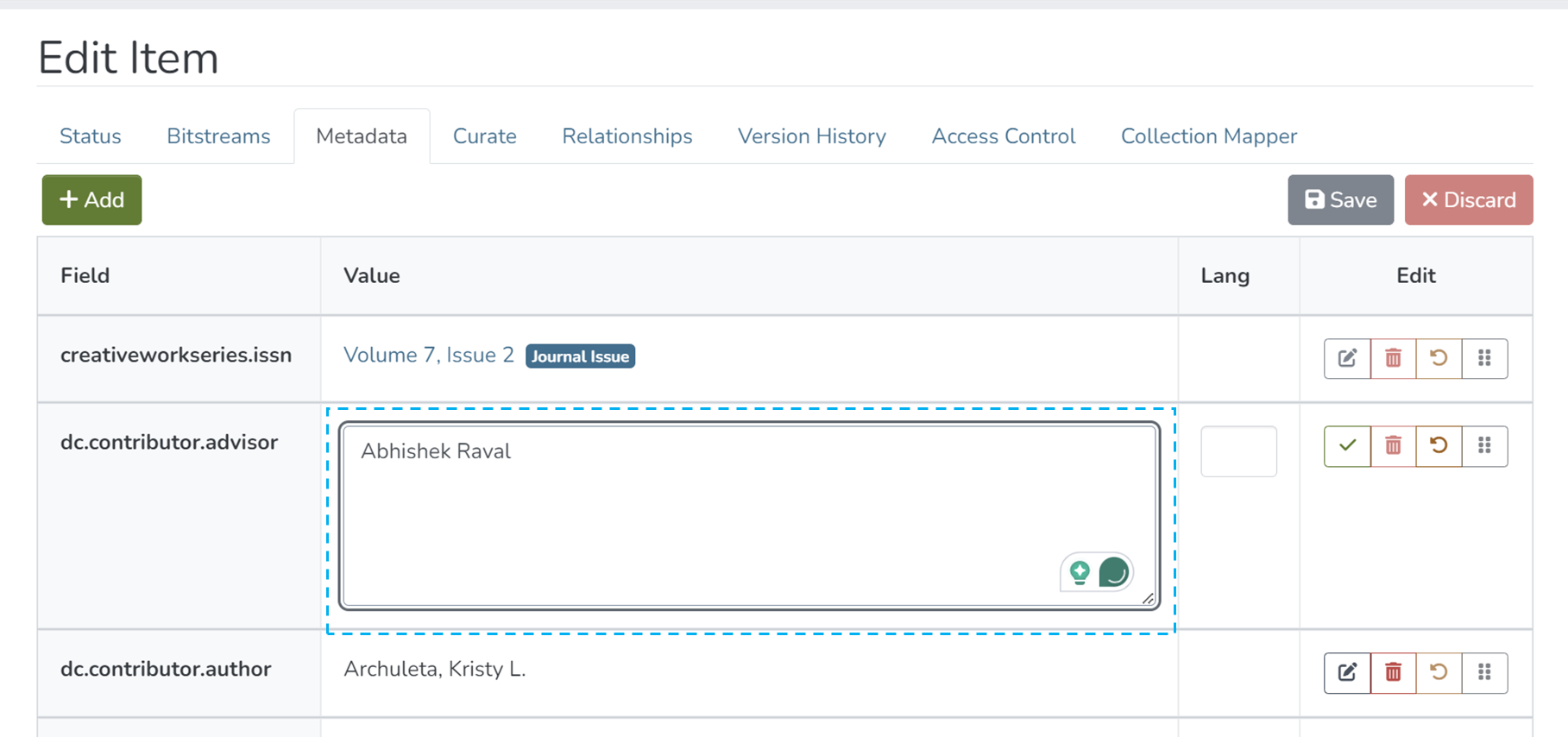Delete the dc.contributor.advisor entry
Image resolution: width=1568 pixels, height=737 pixels.
coord(1393,446)
